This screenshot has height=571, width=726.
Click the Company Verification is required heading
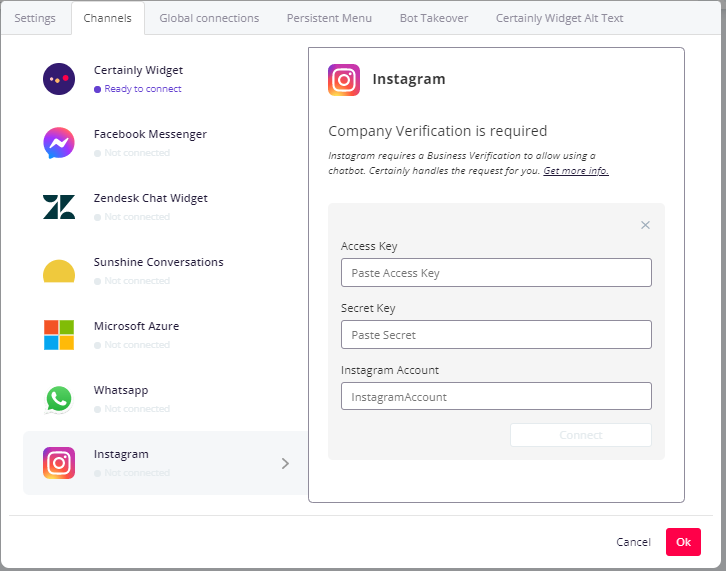click(438, 131)
